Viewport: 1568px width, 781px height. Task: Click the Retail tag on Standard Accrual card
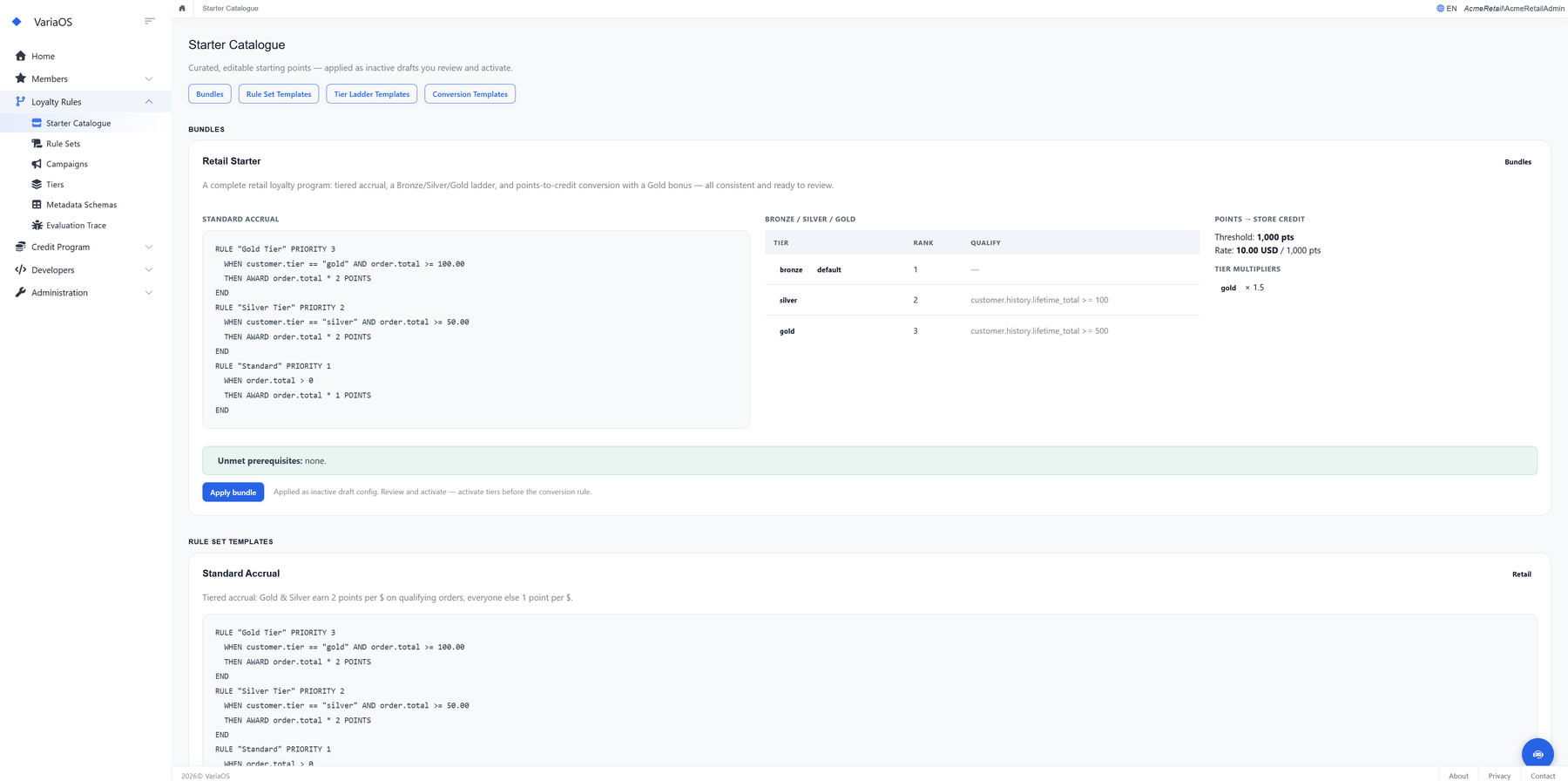point(1521,574)
